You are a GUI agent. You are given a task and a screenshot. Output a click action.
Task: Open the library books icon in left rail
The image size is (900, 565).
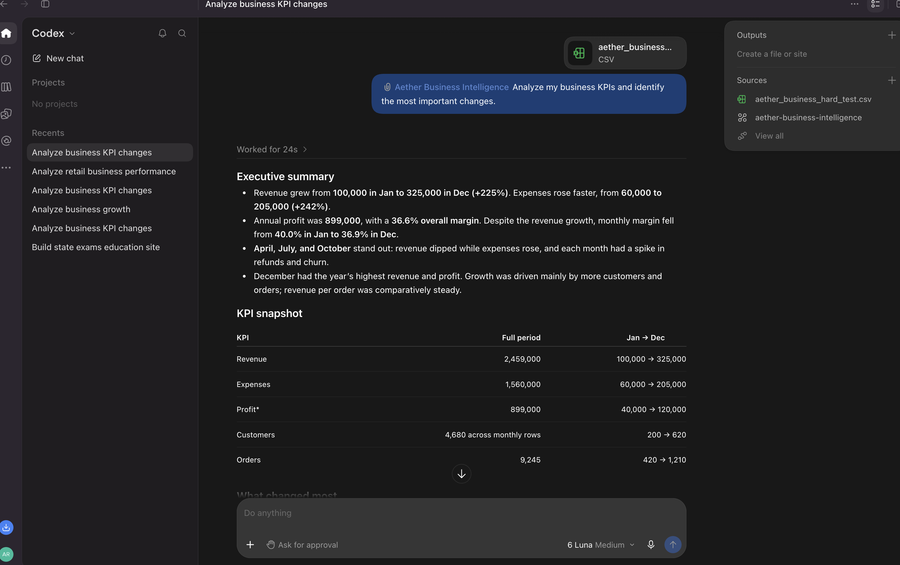6,87
